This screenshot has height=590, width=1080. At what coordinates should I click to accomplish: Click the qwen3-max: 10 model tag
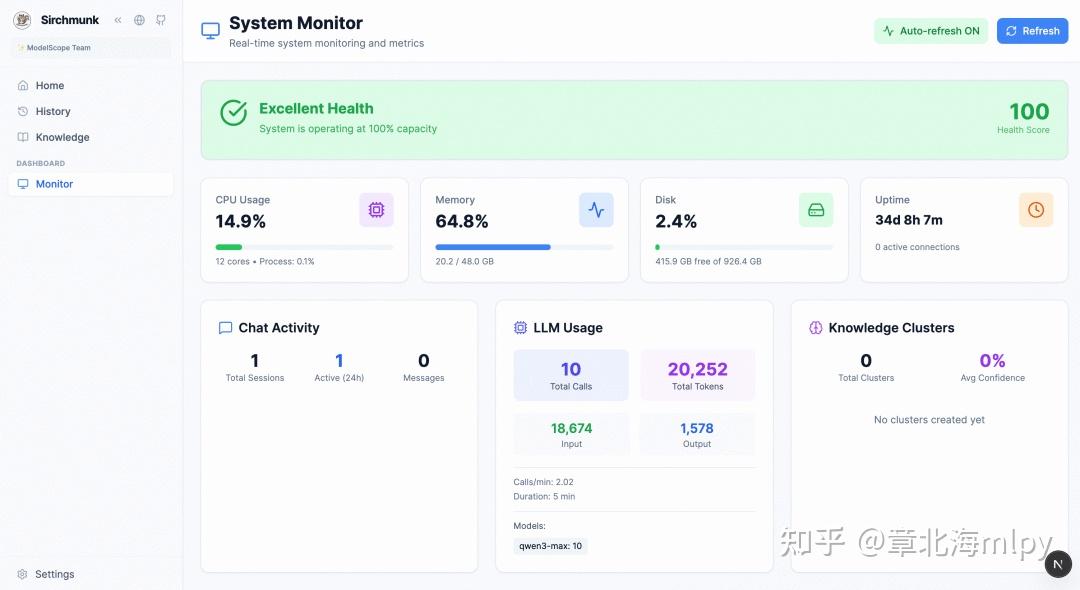[x=550, y=546]
